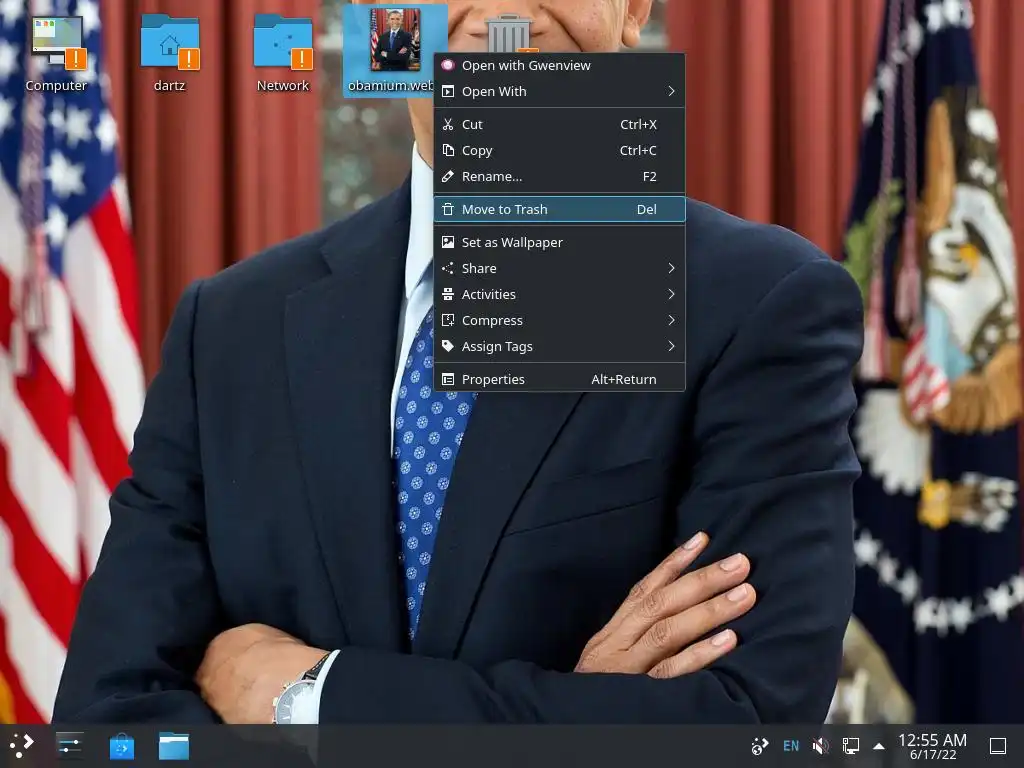Open System Settings from the taskbar
1024x768 pixels.
point(69,746)
